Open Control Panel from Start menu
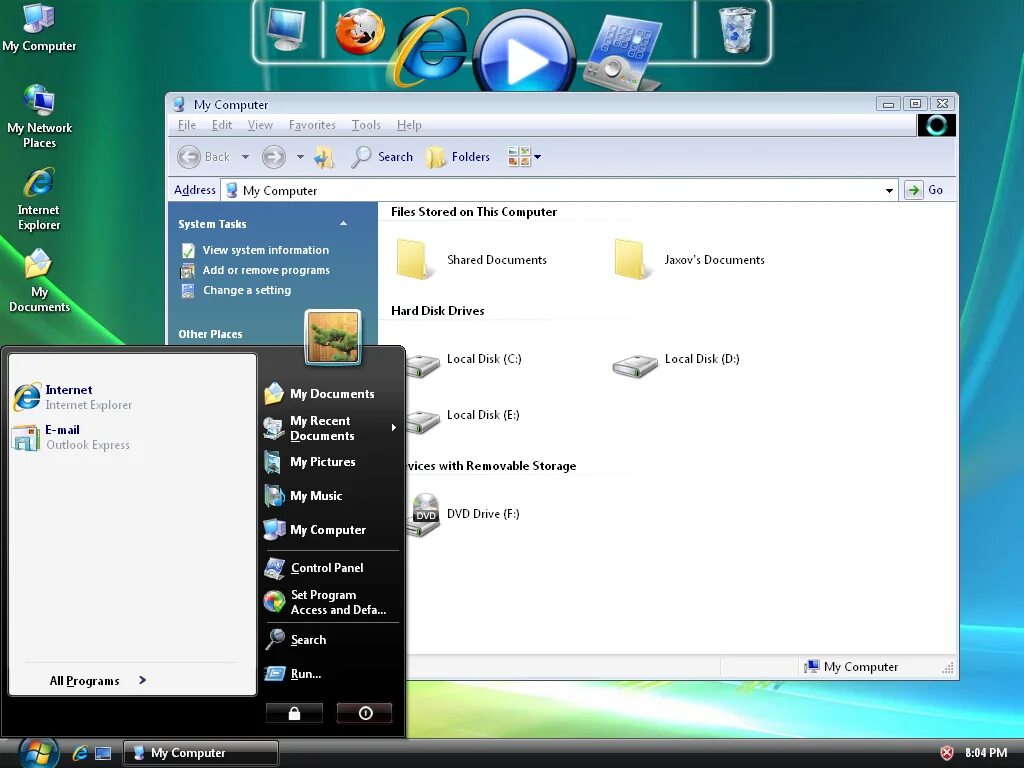Image resolution: width=1024 pixels, height=768 pixels. (314, 568)
